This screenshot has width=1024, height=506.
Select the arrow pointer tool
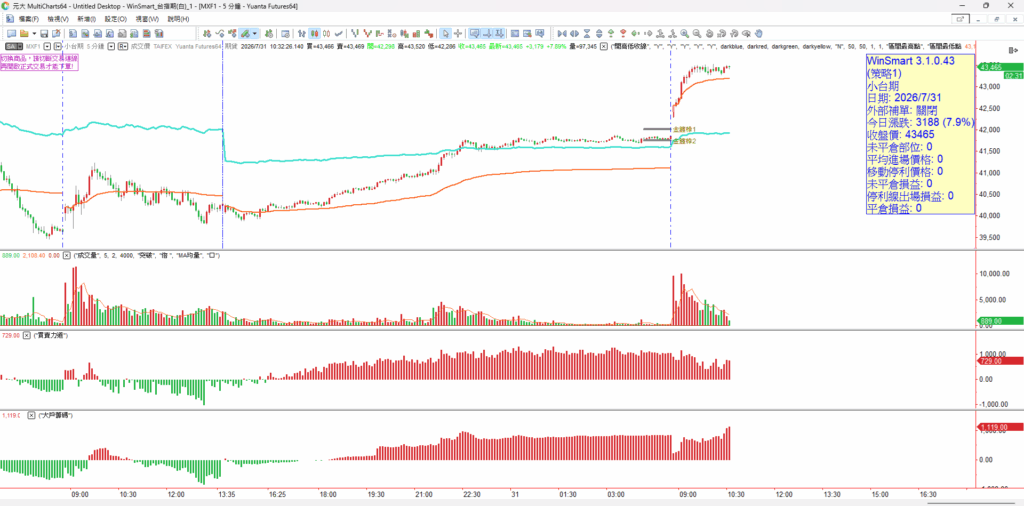coord(445,33)
